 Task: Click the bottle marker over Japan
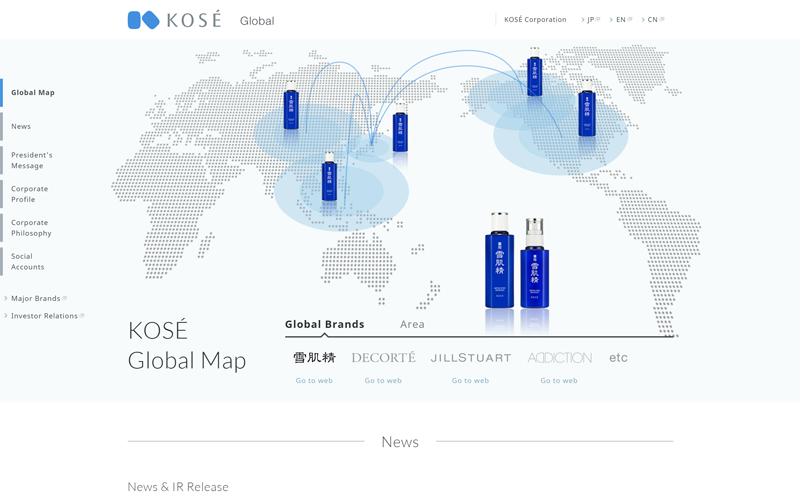coord(400,128)
